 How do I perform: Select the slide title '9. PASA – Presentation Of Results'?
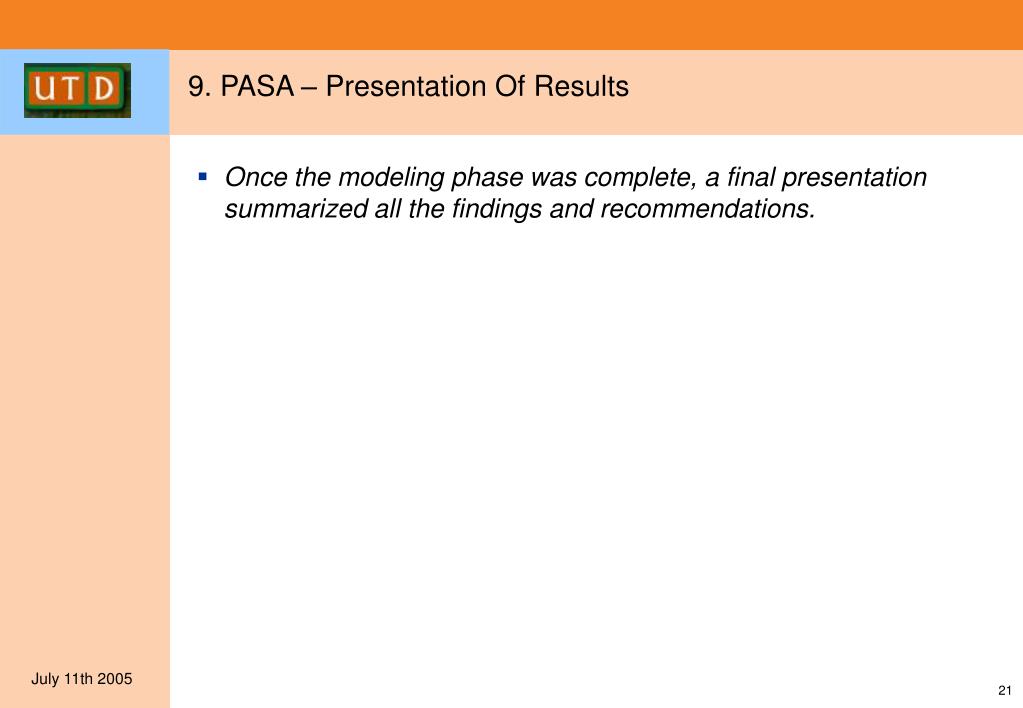(x=408, y=86)
